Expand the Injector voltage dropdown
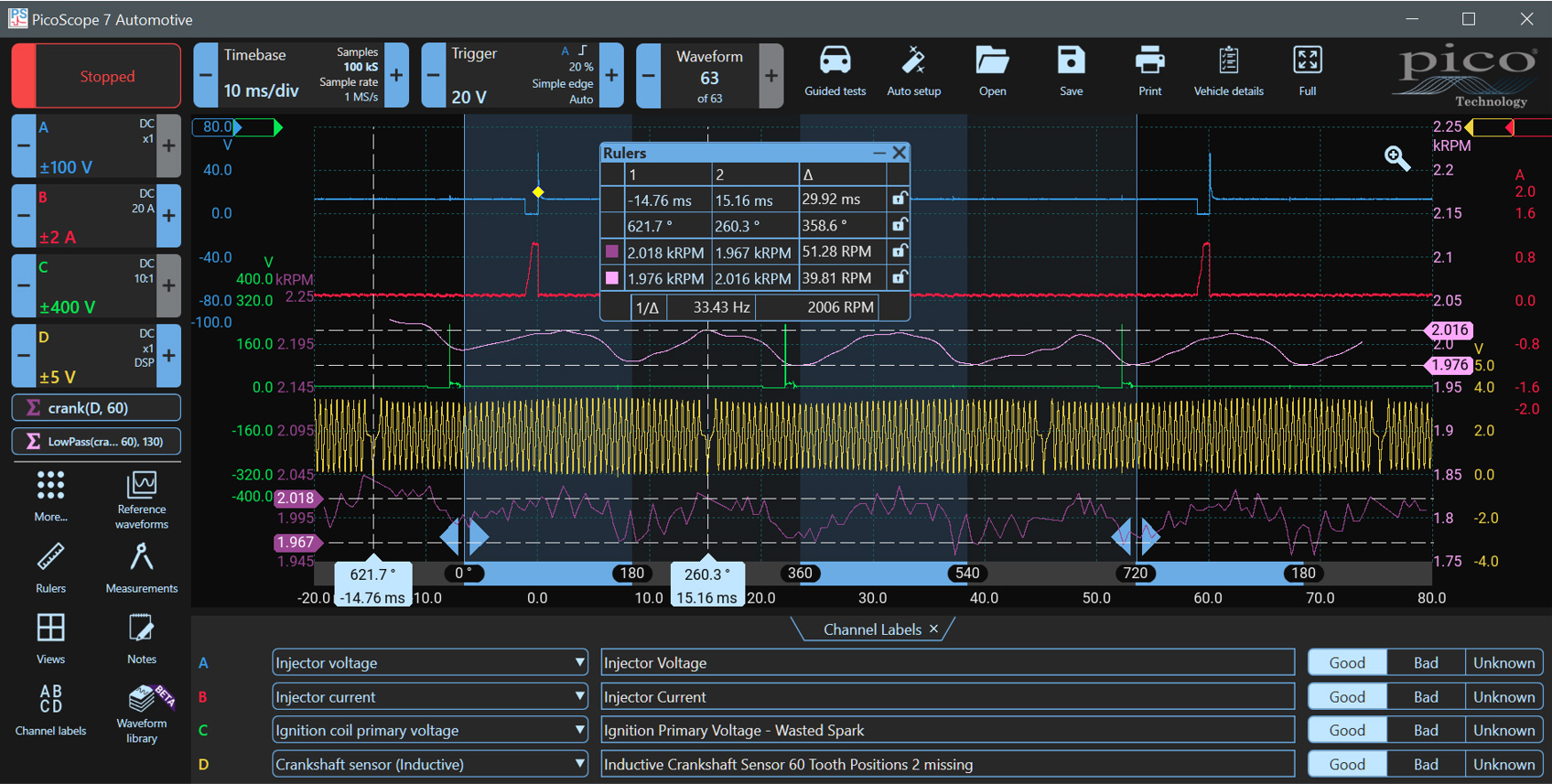Screen dimensions: 1552x784 click(579, 662)
